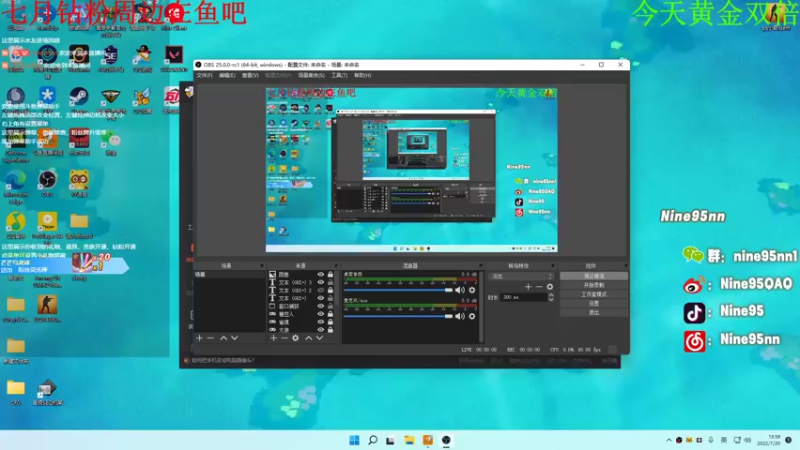Toggle lock on 文本 (GDI+) 3 source

330,282
